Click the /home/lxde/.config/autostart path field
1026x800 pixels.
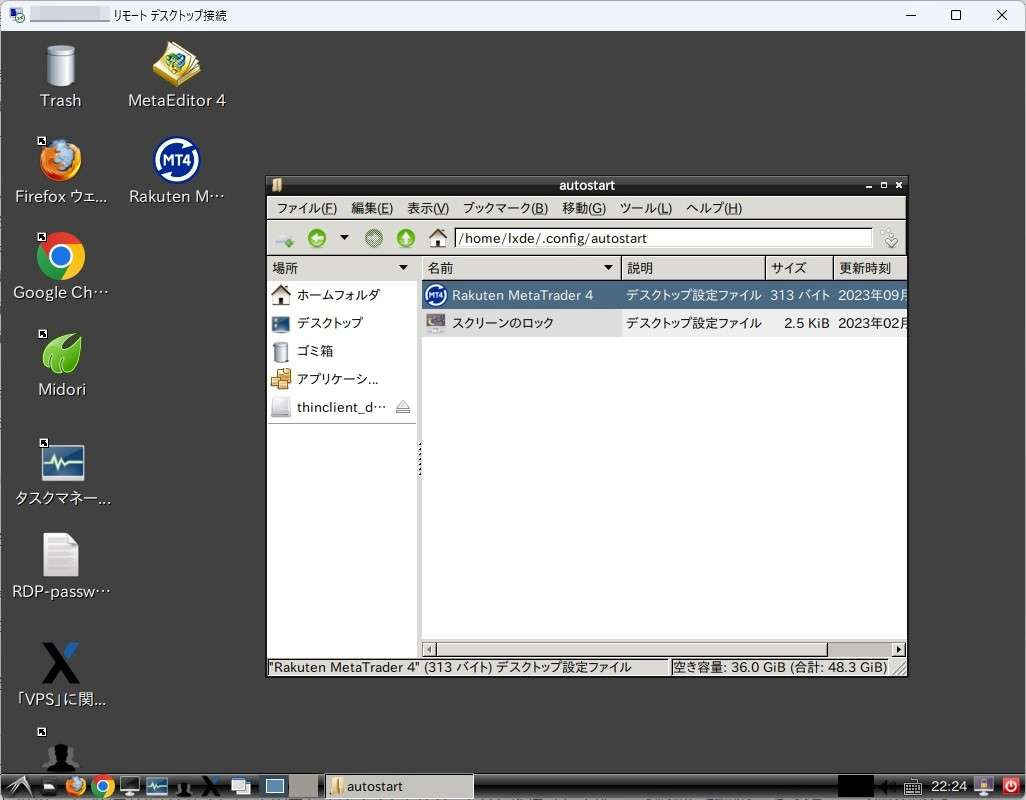pyautogui.click(x=663, y=238)
